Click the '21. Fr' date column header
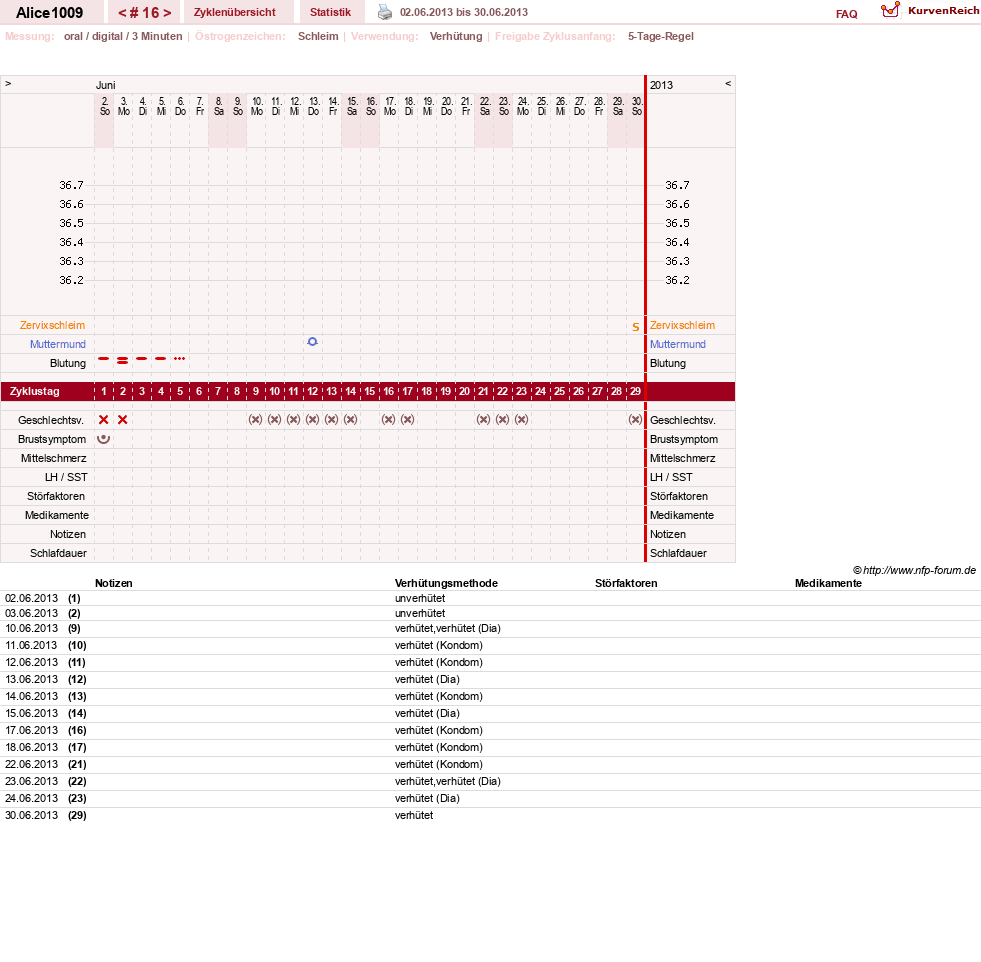The width and height of the screenshot is (981, 962). coord(465,106)
